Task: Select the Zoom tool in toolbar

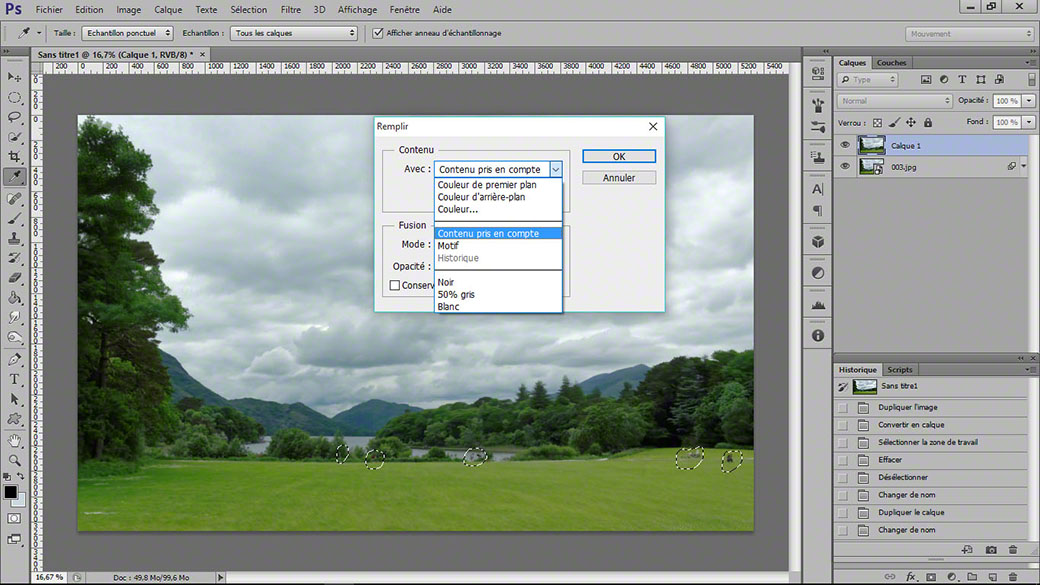Action: [x=14, y=460]
